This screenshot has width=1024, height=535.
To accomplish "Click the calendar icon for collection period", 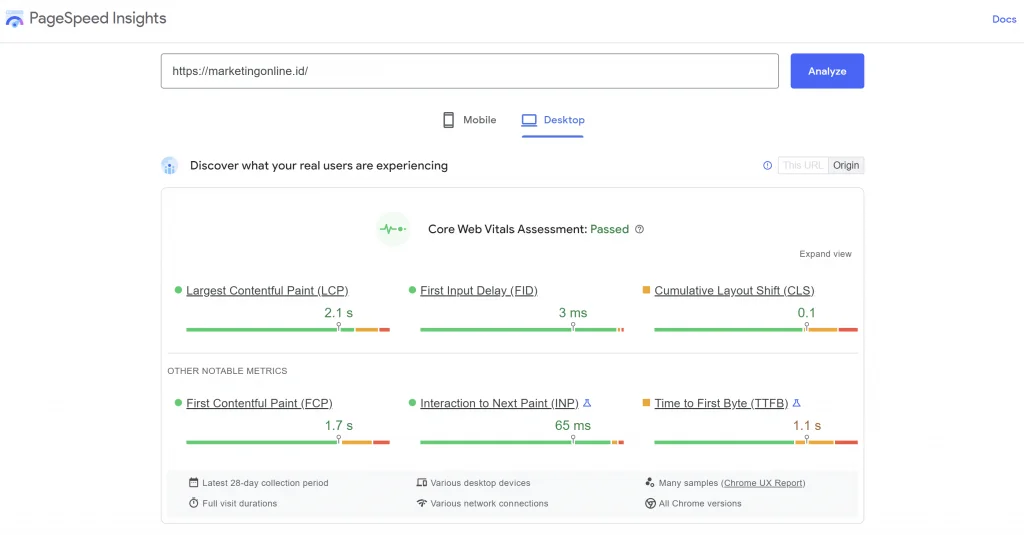I will pos(193,483).
